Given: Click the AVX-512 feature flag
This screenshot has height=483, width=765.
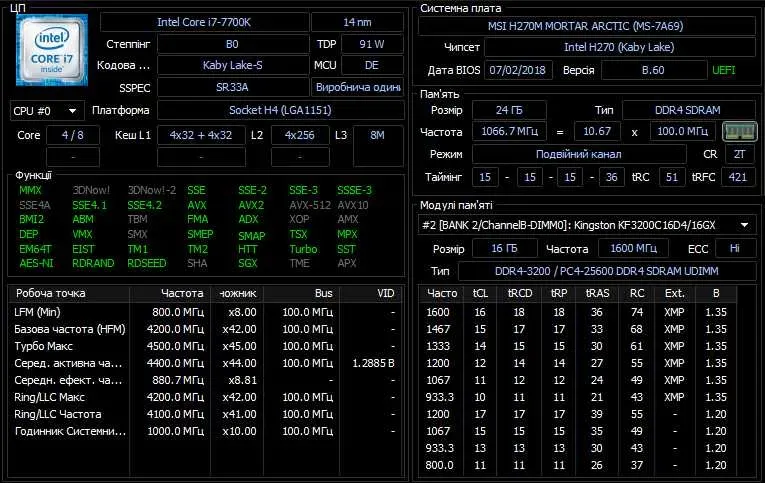Looking at the screenshot, I should pos(310,205).
